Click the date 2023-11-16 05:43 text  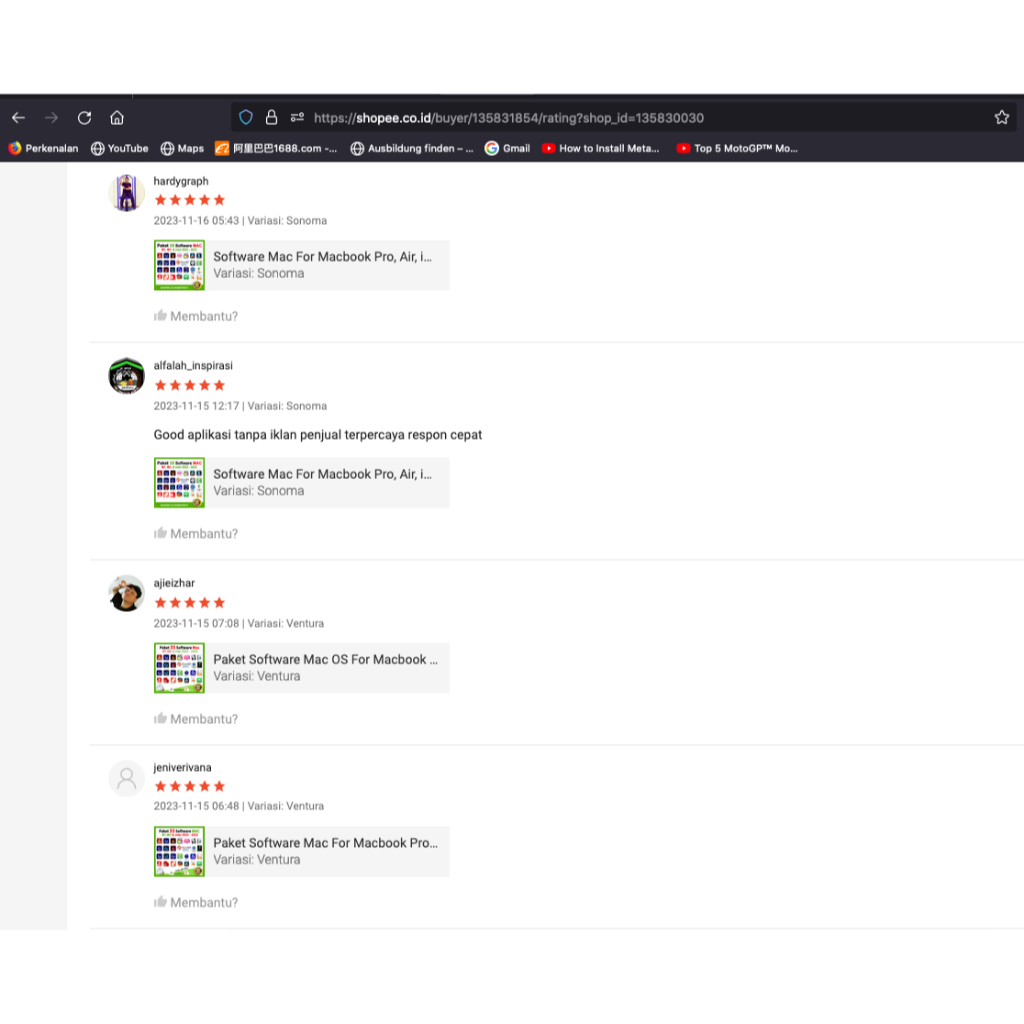pos(196,221)
